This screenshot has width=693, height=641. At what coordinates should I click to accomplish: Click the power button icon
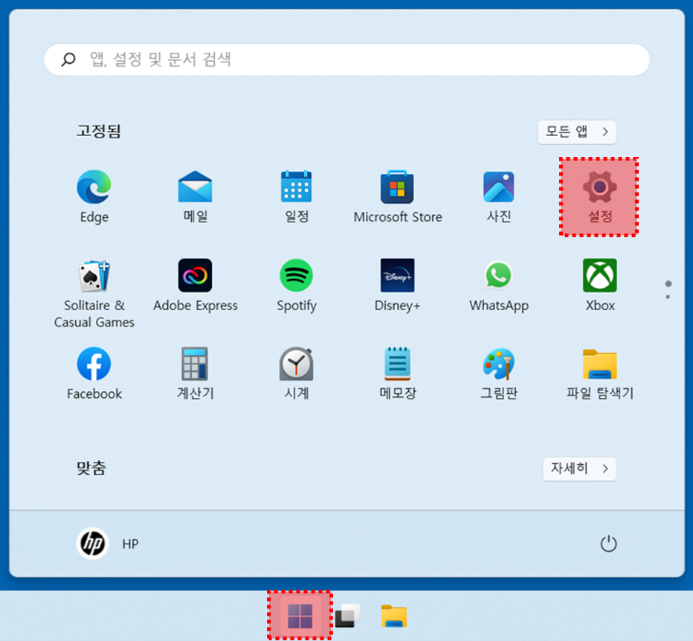608,544
